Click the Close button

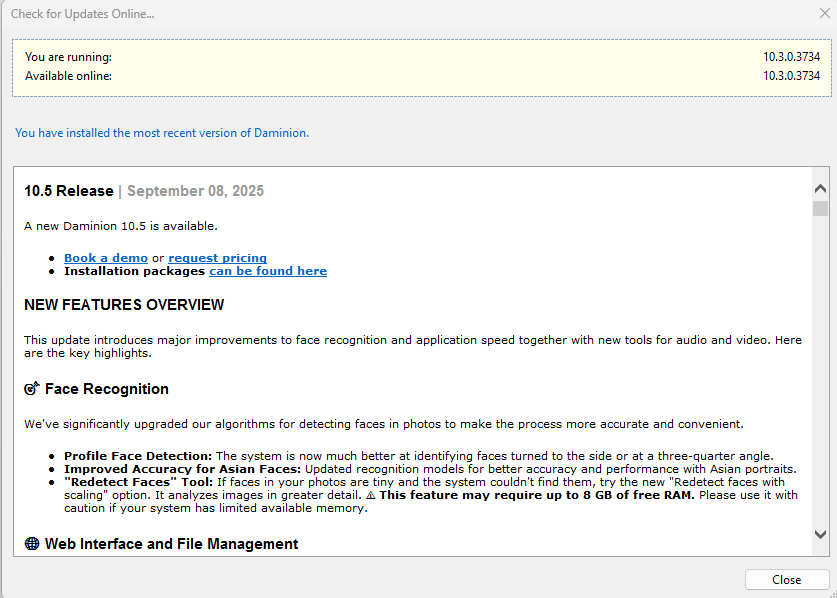point(787,579)
